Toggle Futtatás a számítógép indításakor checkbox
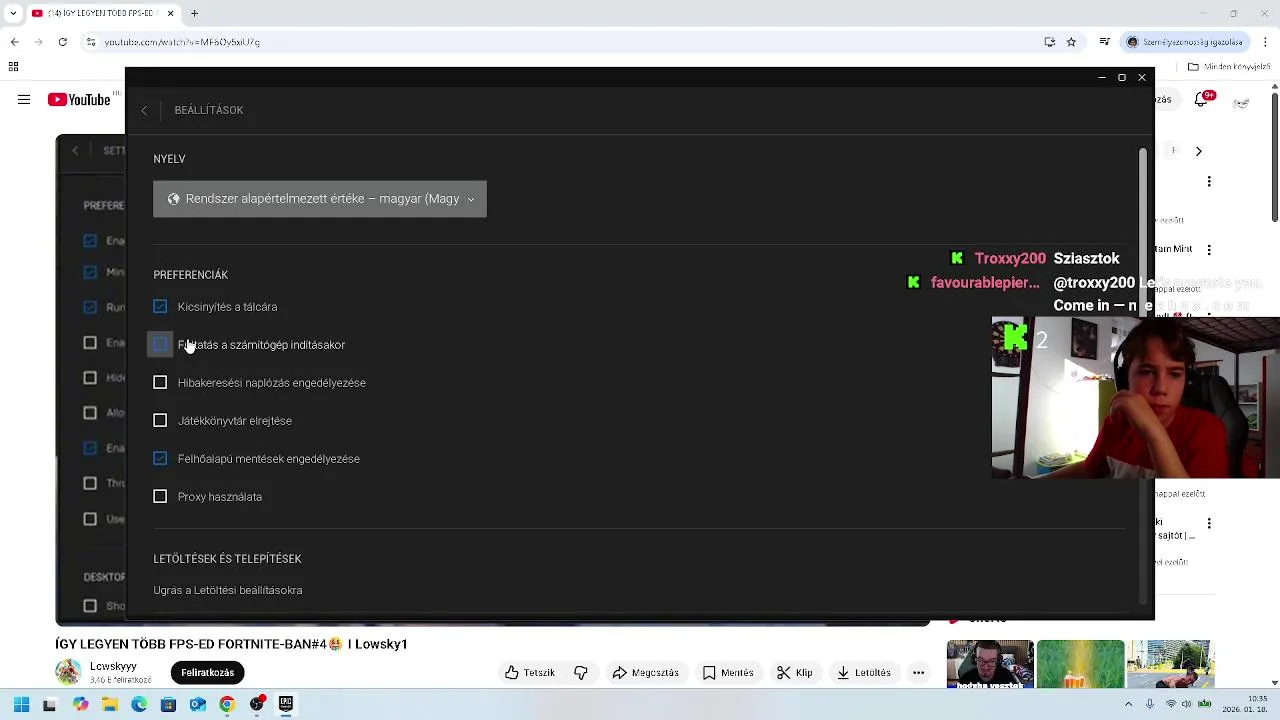The image size is (1280, 720). pyautogui.click(x=160, y=345)
